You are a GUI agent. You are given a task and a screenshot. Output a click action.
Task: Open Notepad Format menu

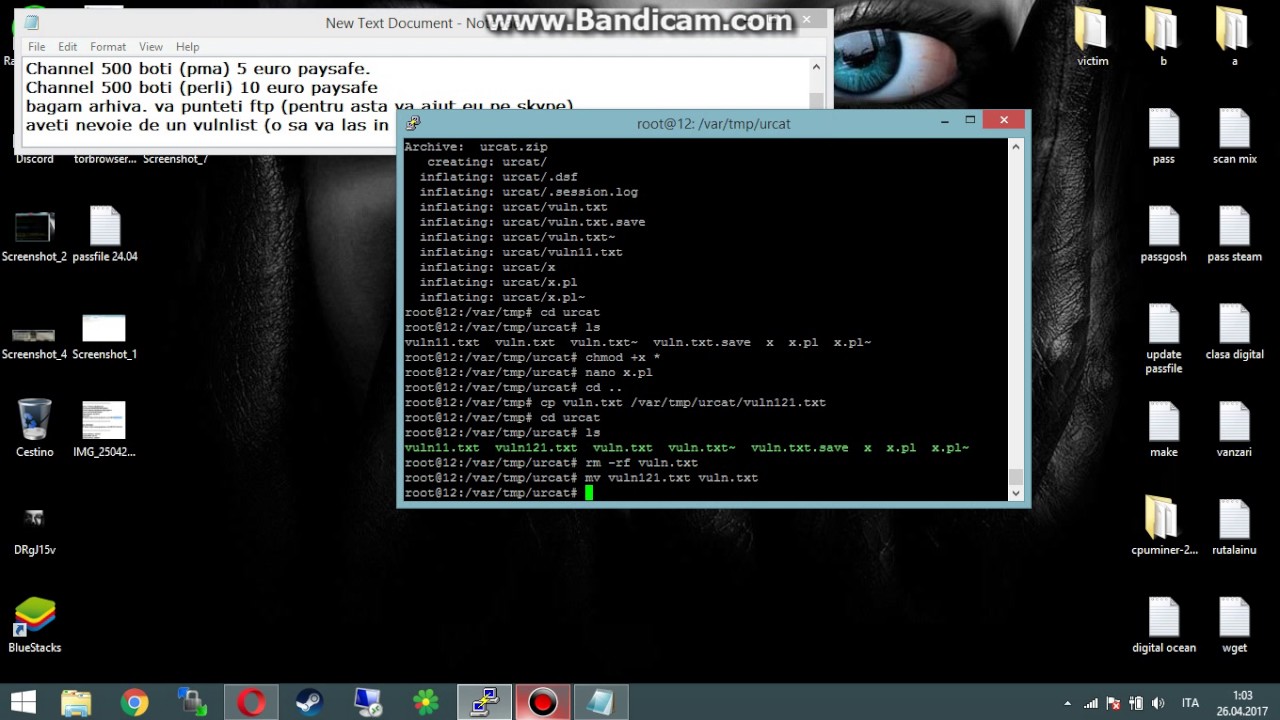pyautogui.click(x=108, y=46)
